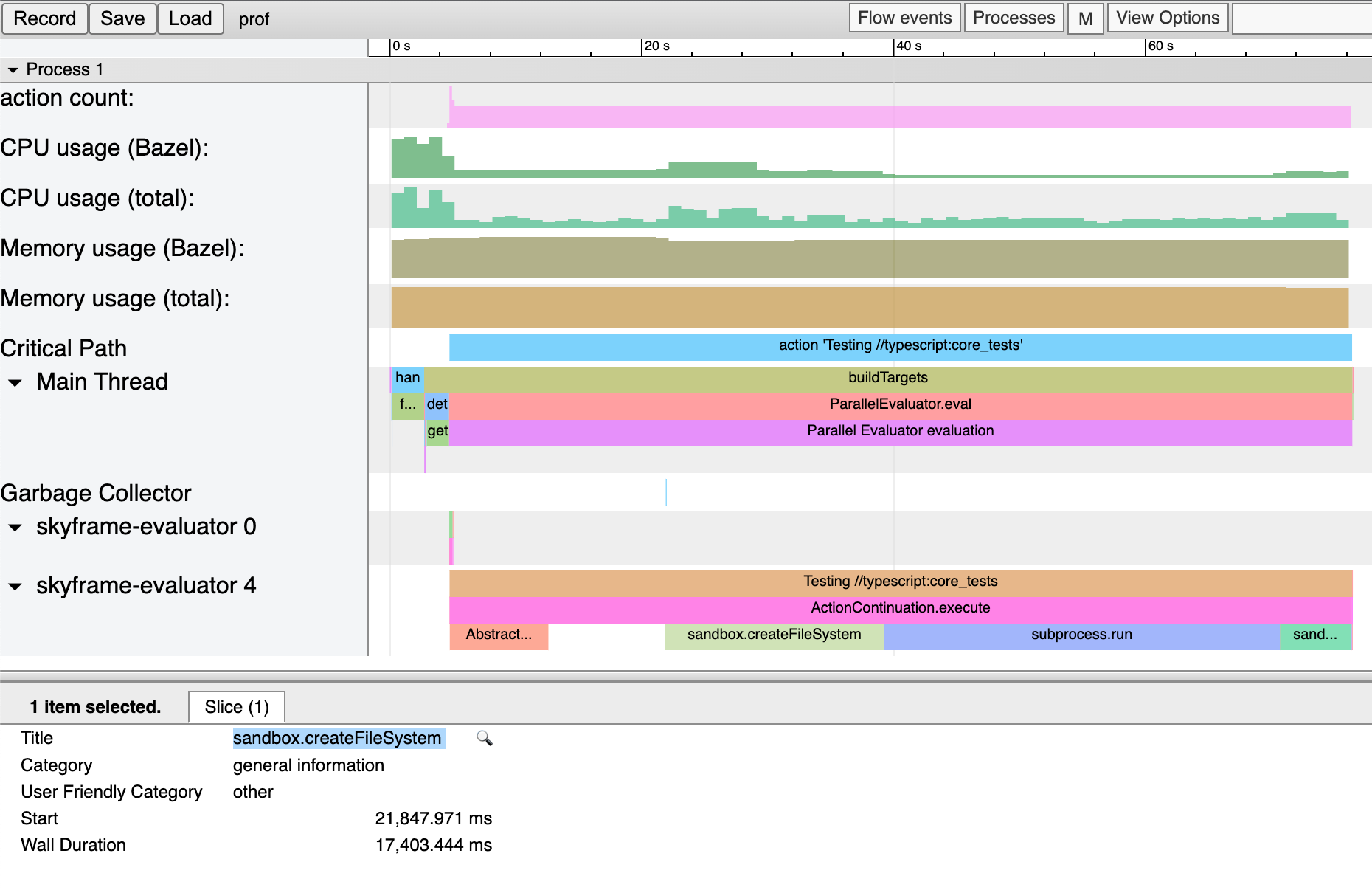Click the Save button
This screenshot has height=890, width=1372.
[122, 18]
